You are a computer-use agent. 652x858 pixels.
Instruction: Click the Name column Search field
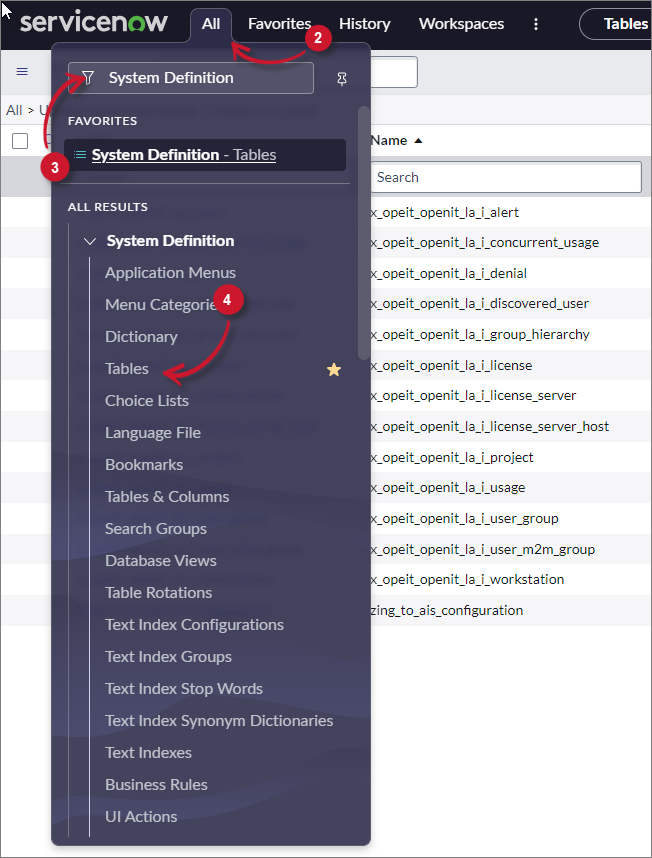pos(505,177)
